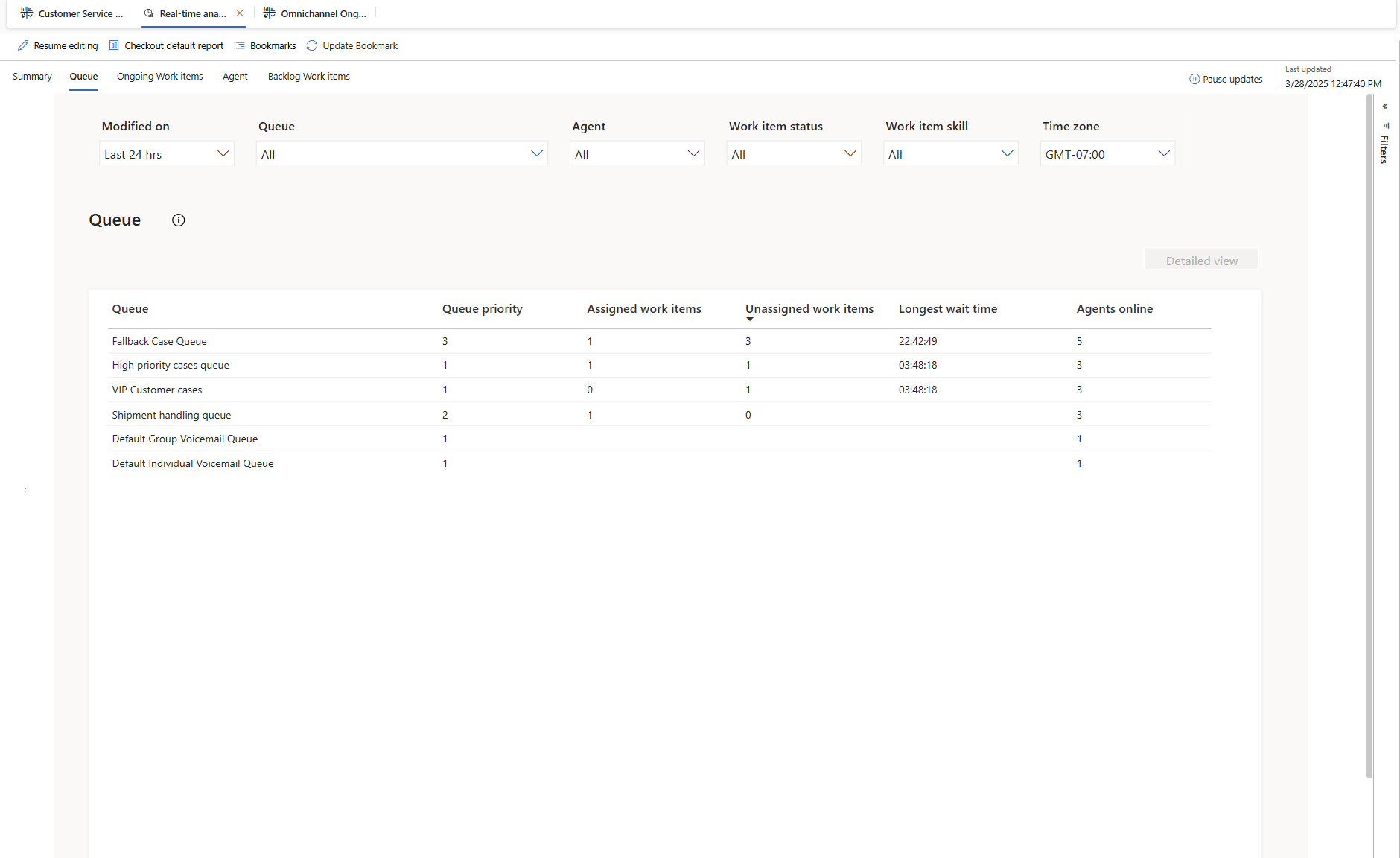
Task: Switch to Customer Service app tab
Action: (72, 13)
